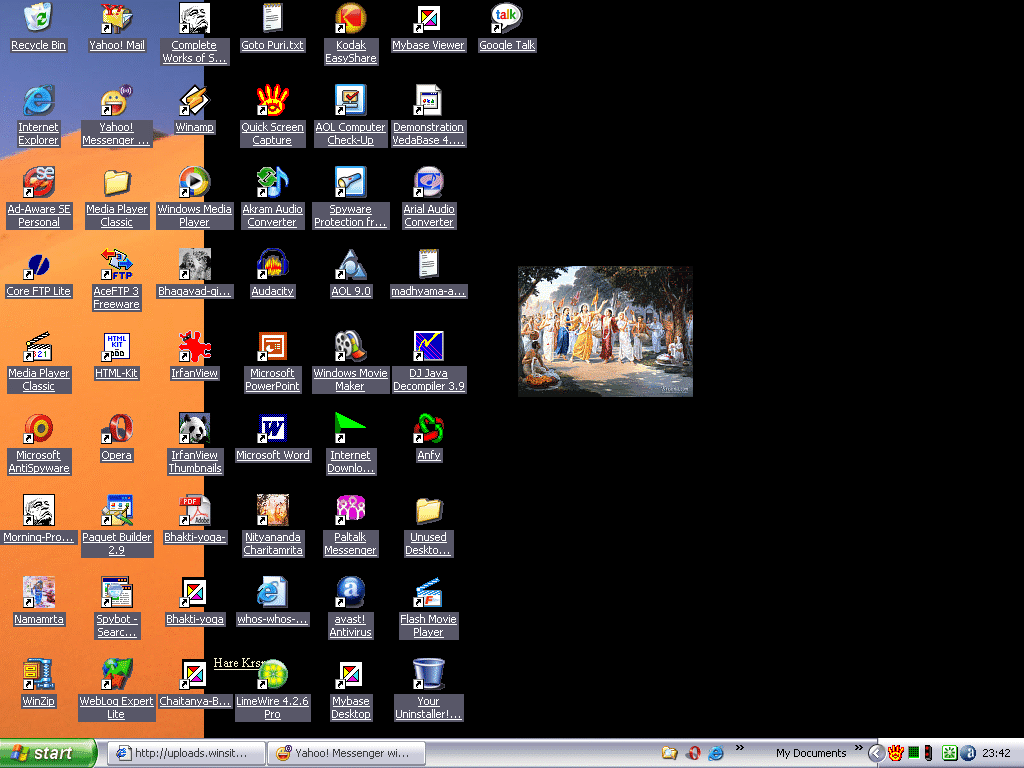This screenshot has width=1024, height=768.
Task: Switch to the http://uploads.winsit taskbar window
Action: [186, 753]
